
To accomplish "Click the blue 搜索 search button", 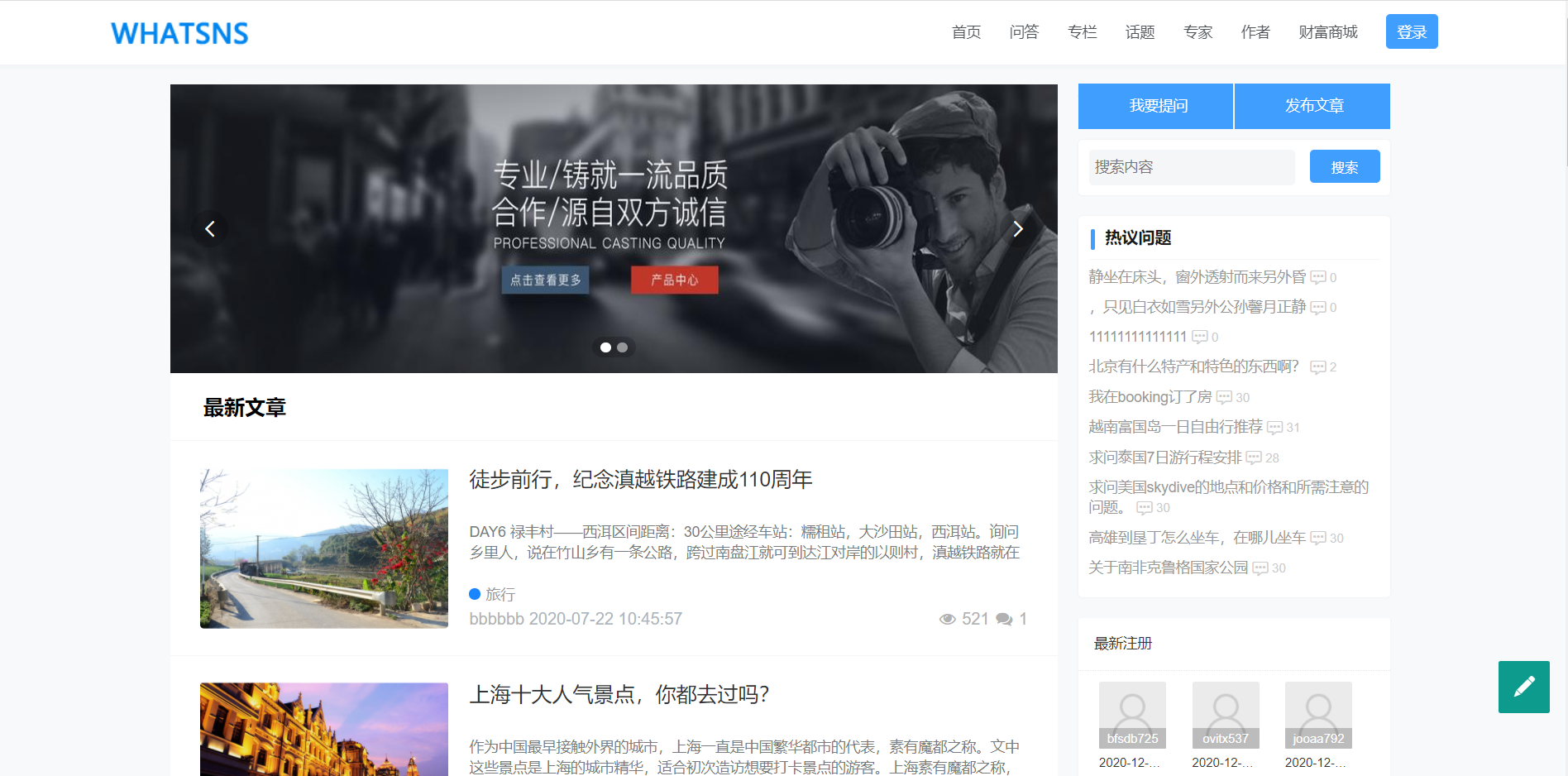I will click(x=1344, y=167).
